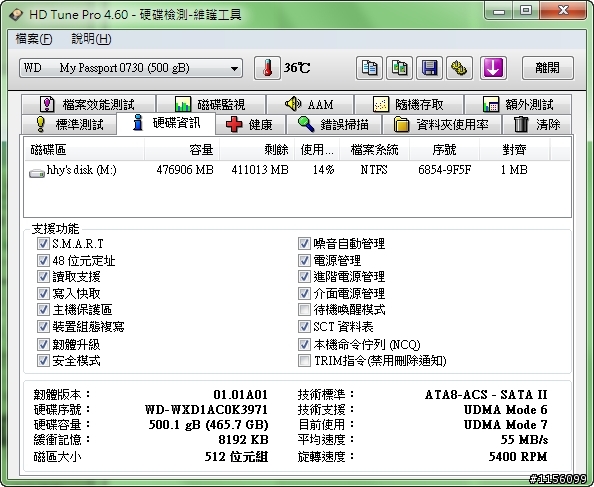Image resolution: width=594 pixels, height=487 pixels.
Task: Toggle the TRIM指令 checkbox
Action: (x=304, y=361)
